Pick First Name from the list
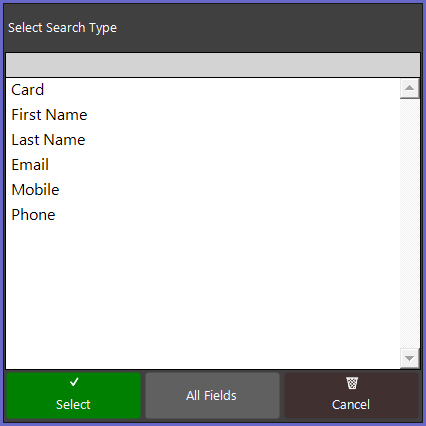 pos(203,115)
